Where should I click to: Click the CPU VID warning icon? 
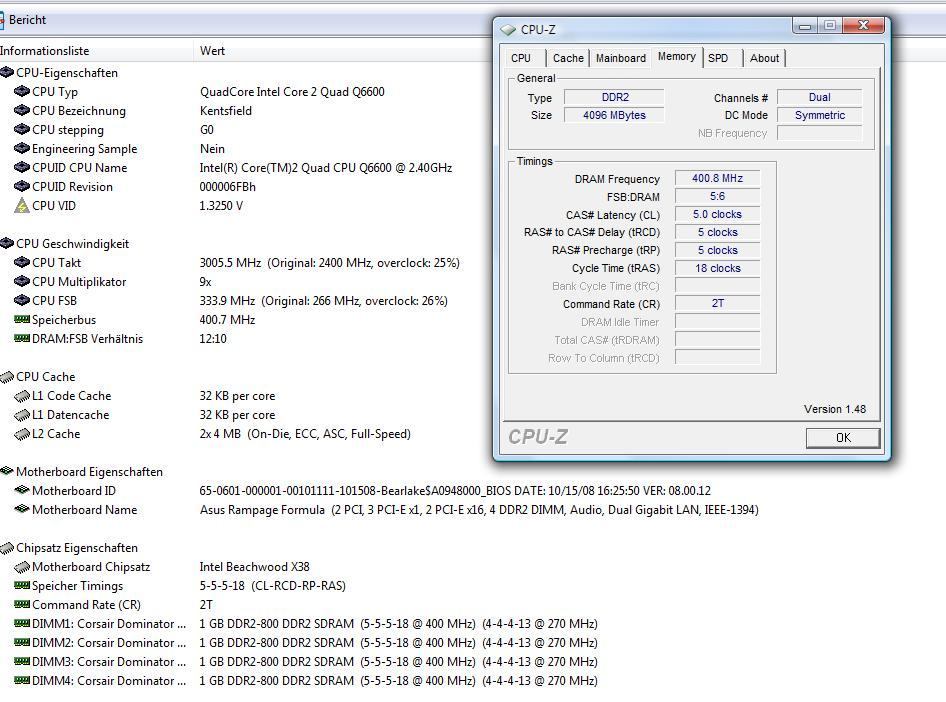click(x=22, y=205)
